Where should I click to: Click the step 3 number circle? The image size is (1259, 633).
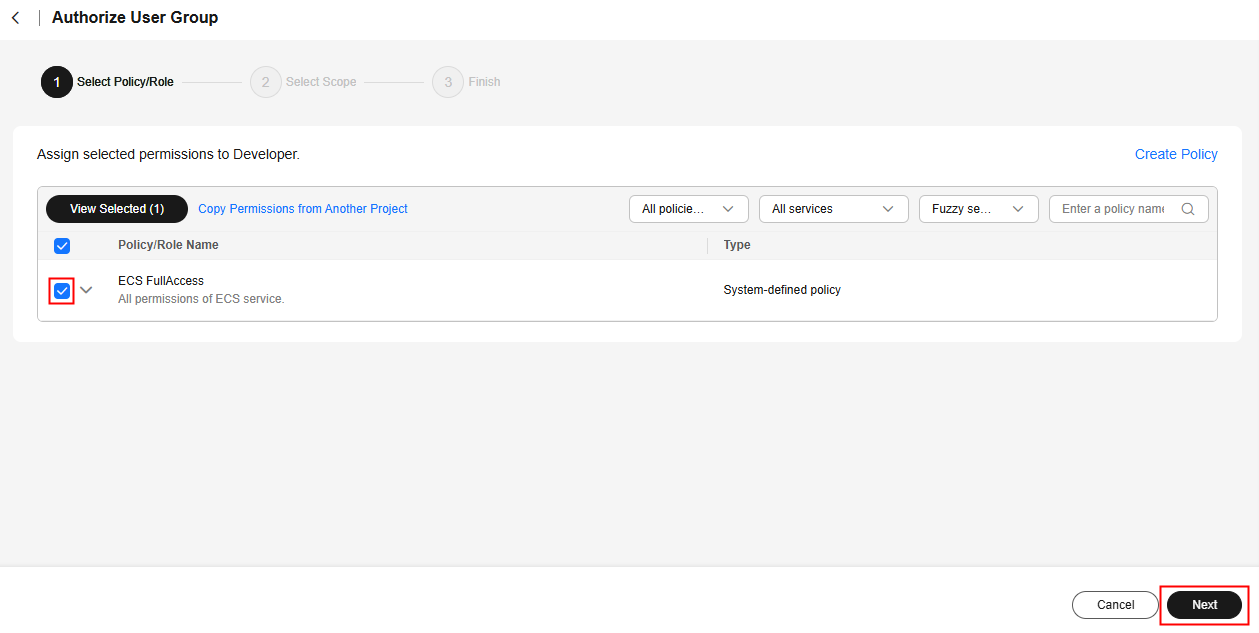(448, 82)
